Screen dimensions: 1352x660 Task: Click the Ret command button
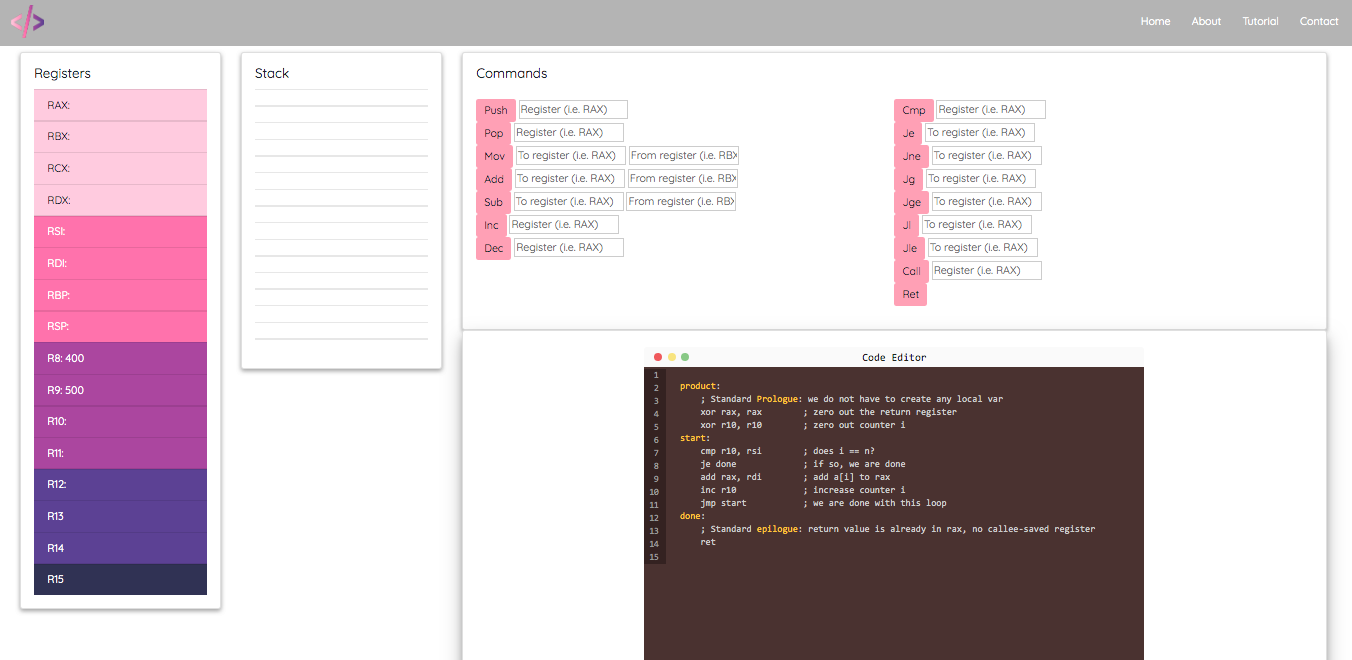[x=911, y=294]
